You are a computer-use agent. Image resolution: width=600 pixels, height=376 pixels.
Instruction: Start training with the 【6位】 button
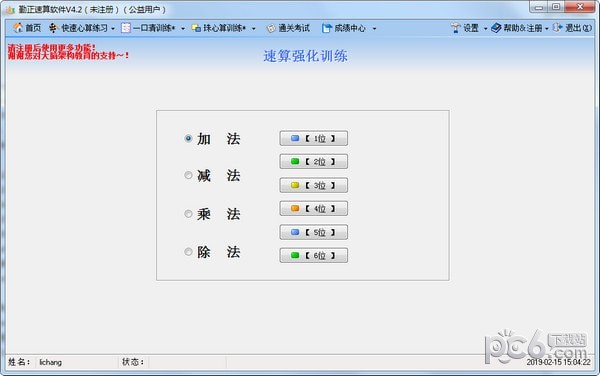[x=314, y=256]
